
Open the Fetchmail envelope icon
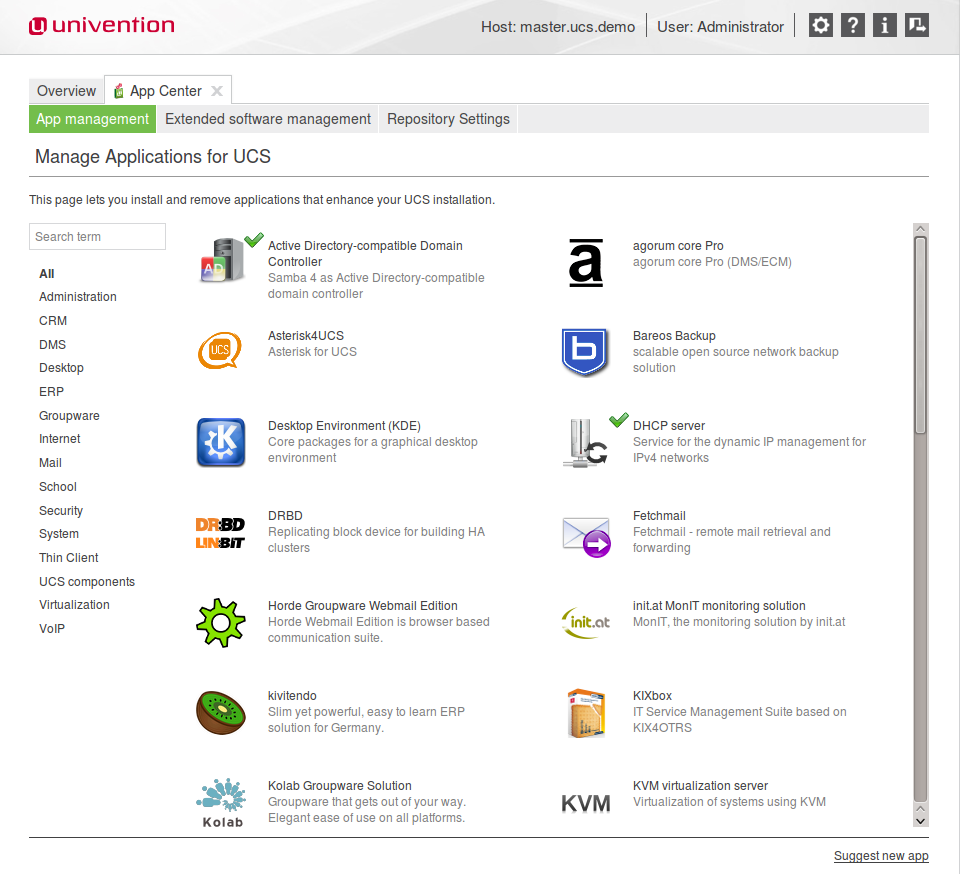click(x=587, y=537)
